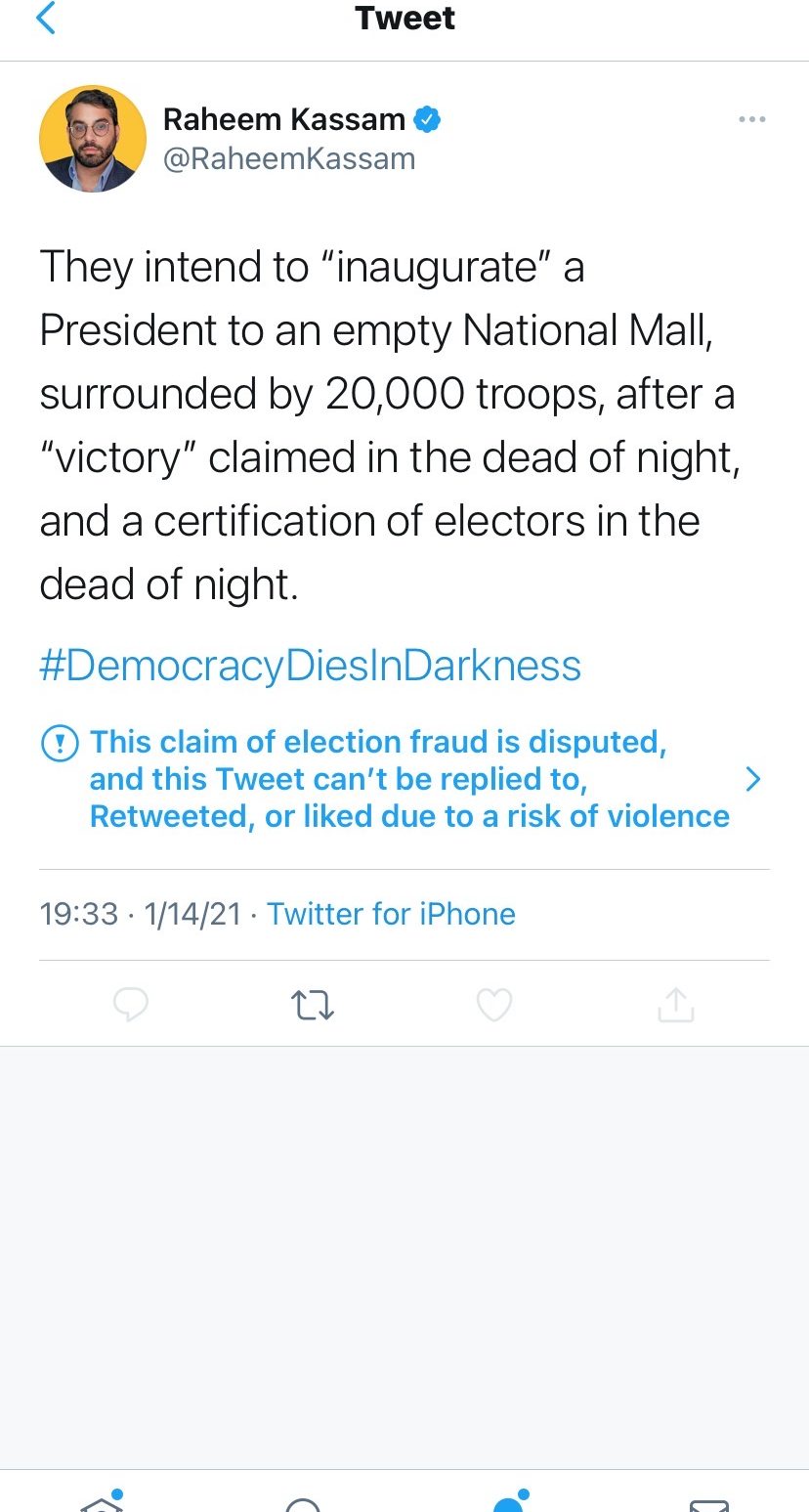Tap the 19:33 · 1/14/21 timestamp
The height and width of the screenshot is (1512, 809).
140,914
